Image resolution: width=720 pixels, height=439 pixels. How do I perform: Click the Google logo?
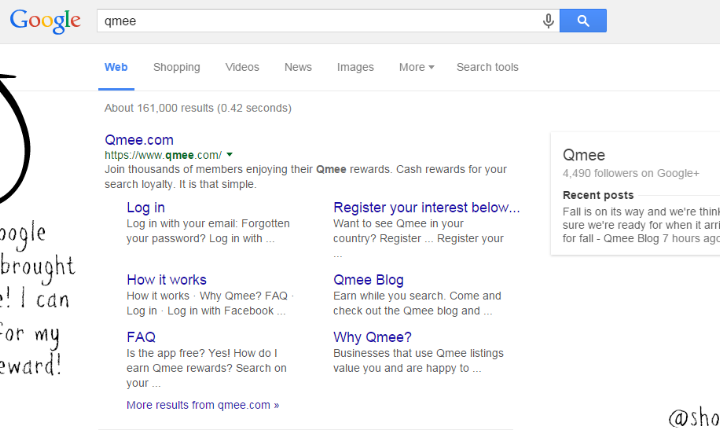pyautogui.click(x=45, y=21)
